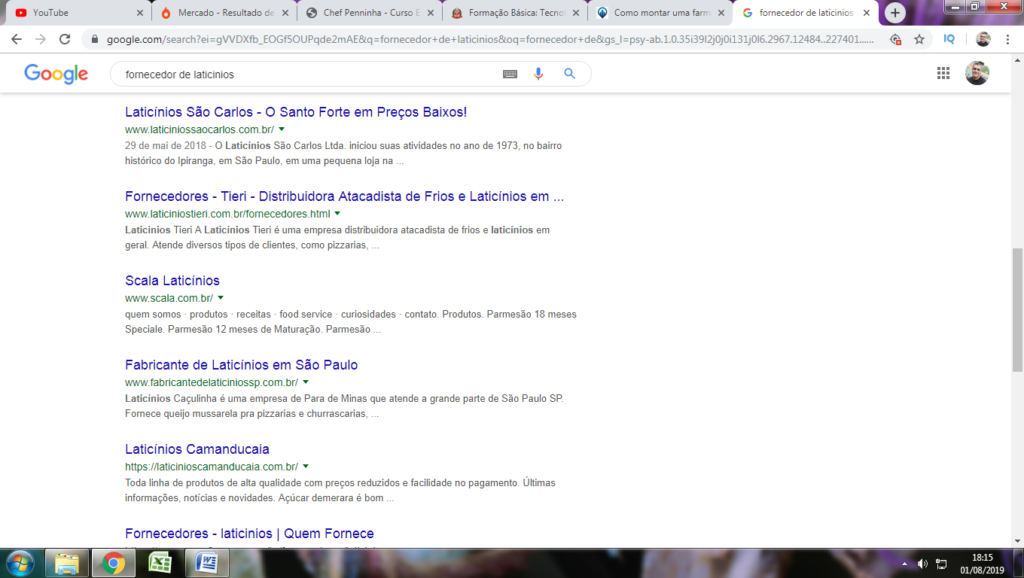Open Fornecedores - Tieri Distribuidora result
The image size is (1024, 578).
pyautogui.click(x=344, y=196)
